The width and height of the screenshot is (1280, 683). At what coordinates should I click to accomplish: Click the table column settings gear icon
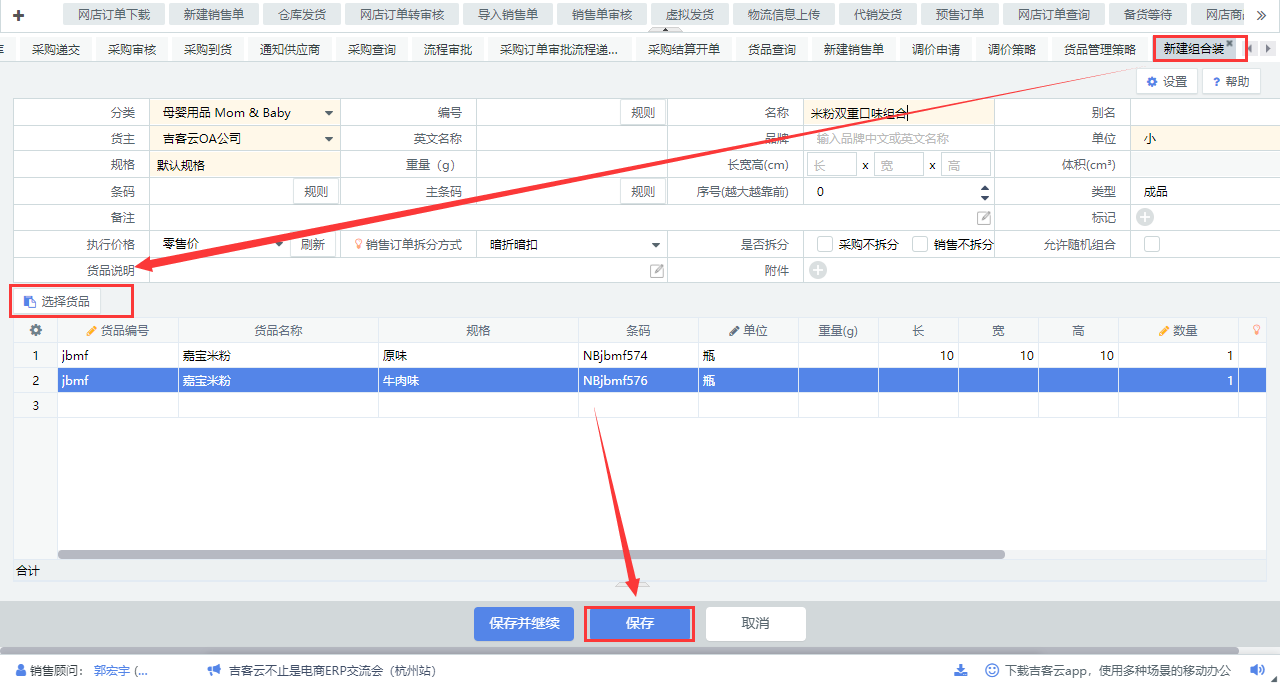click(36, 331)
